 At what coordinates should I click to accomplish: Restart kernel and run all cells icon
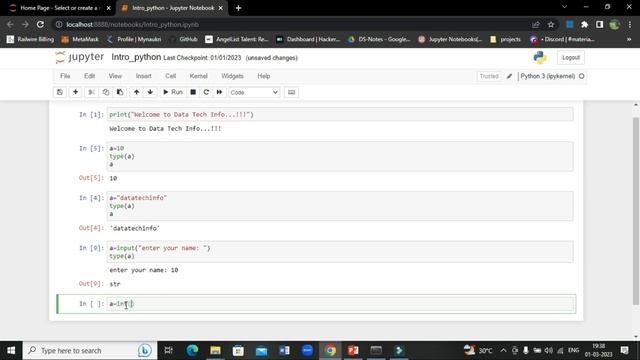click(220, 92)
